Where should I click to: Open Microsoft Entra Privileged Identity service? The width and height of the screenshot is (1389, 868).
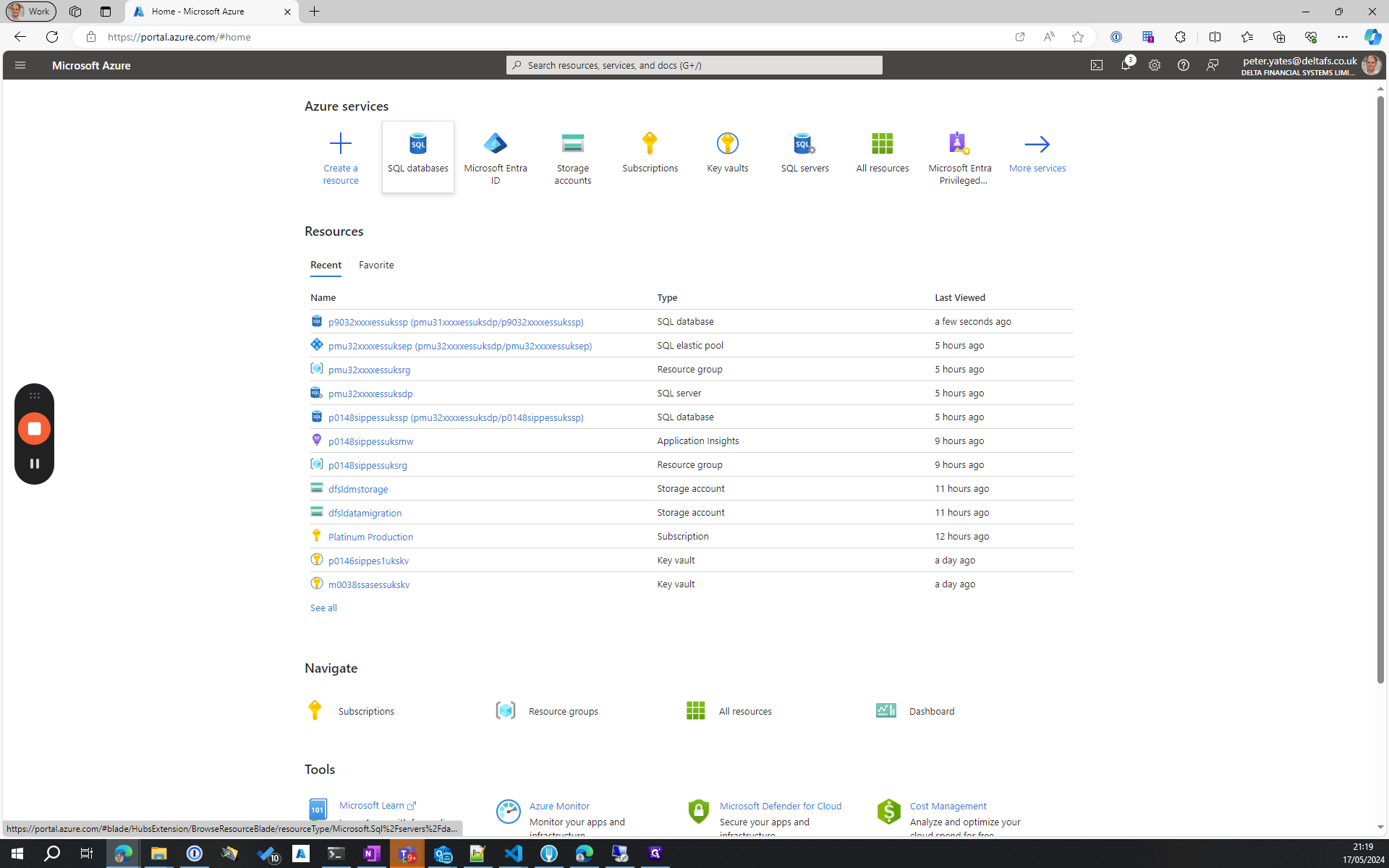[960, 156]
